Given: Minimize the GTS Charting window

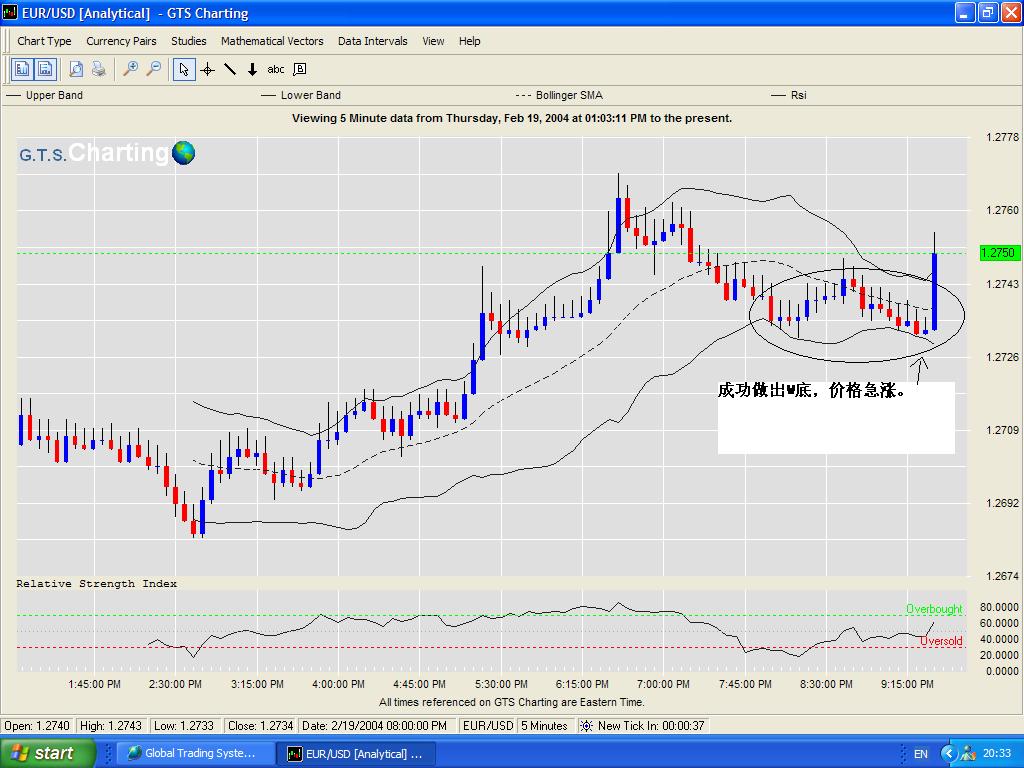Looking at the screenshot, I should tap(965, 12).
